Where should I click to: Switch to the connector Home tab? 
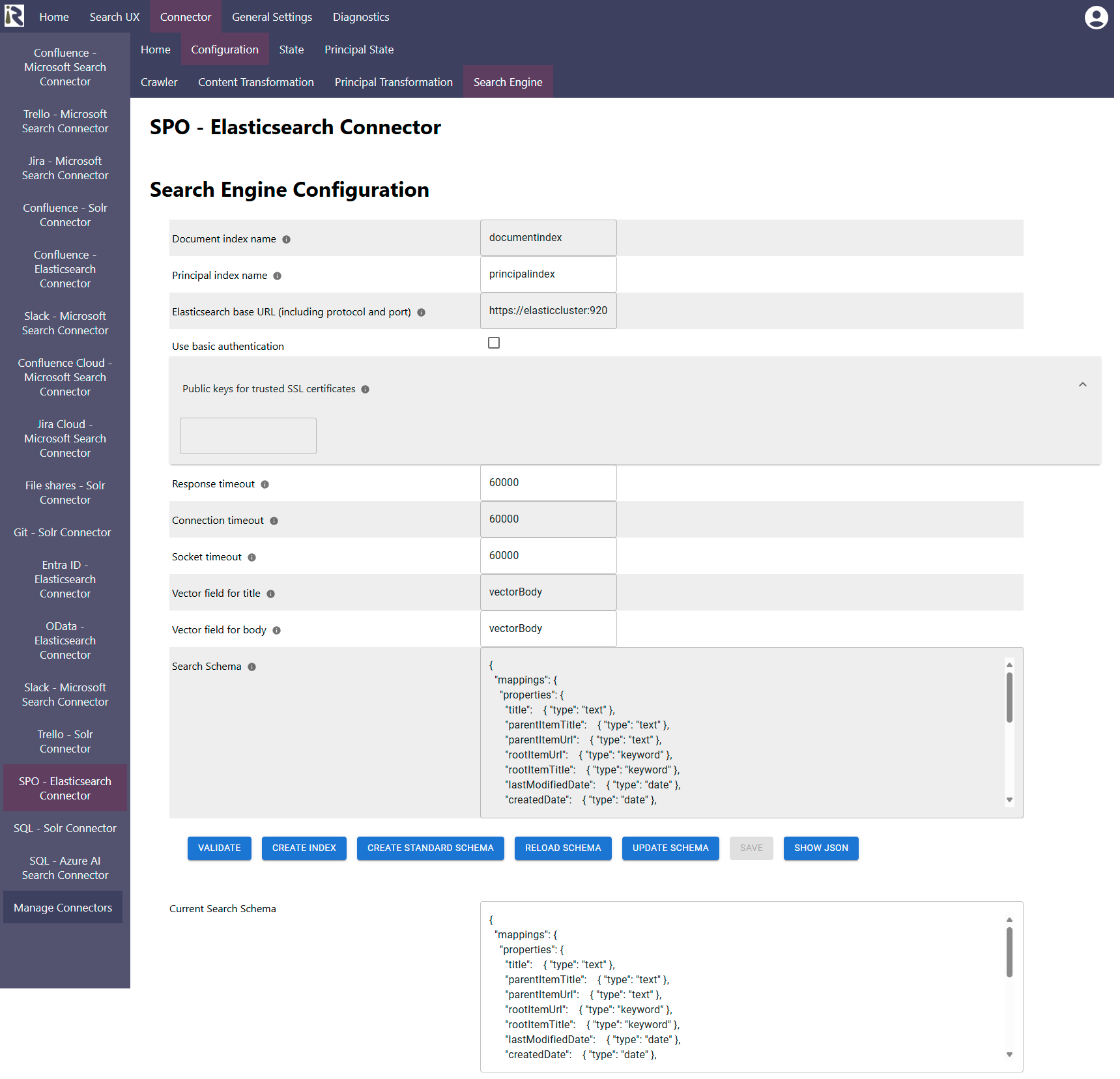[156, 50]
